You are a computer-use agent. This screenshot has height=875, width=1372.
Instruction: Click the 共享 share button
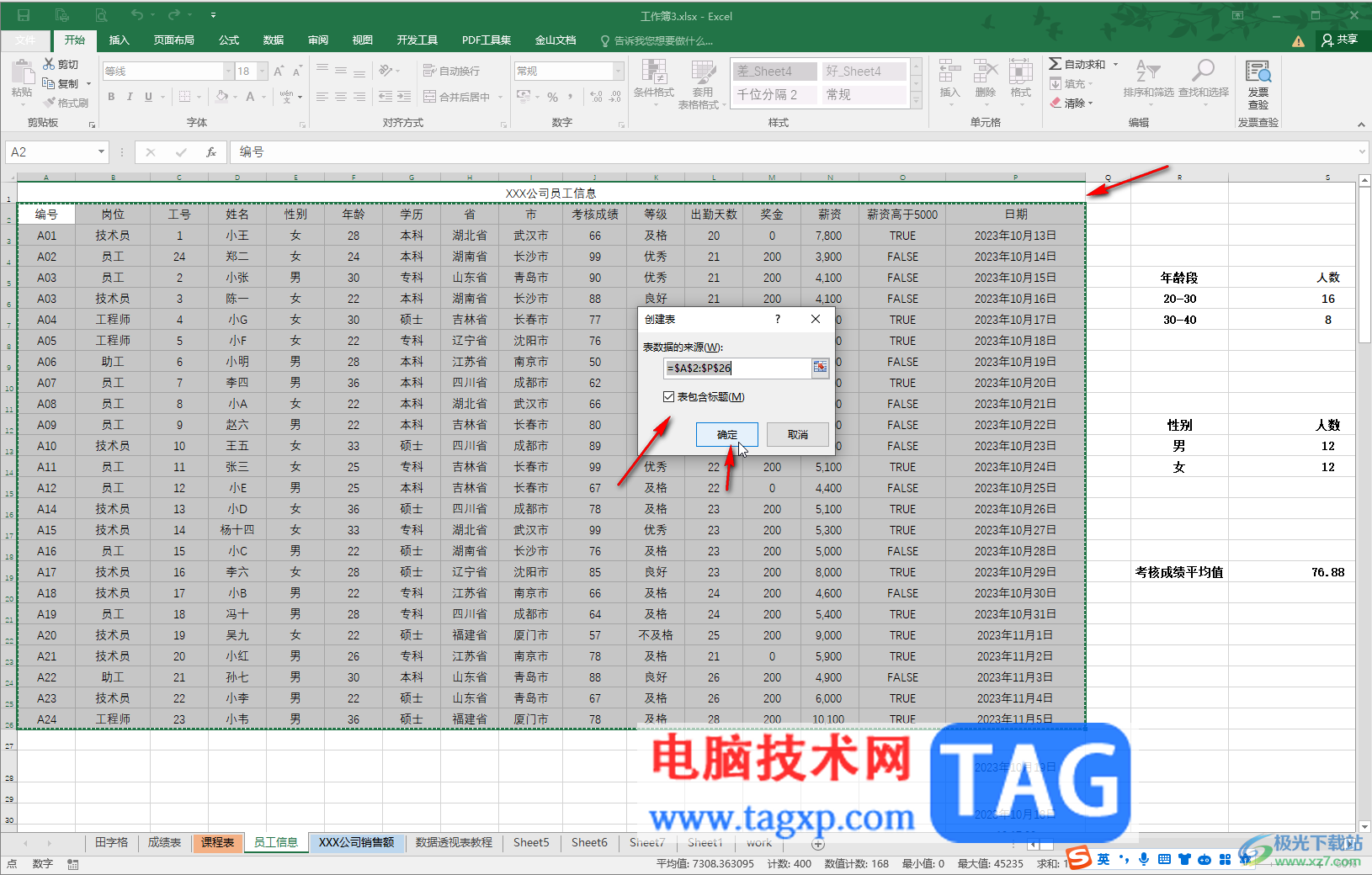[1340, 40]
